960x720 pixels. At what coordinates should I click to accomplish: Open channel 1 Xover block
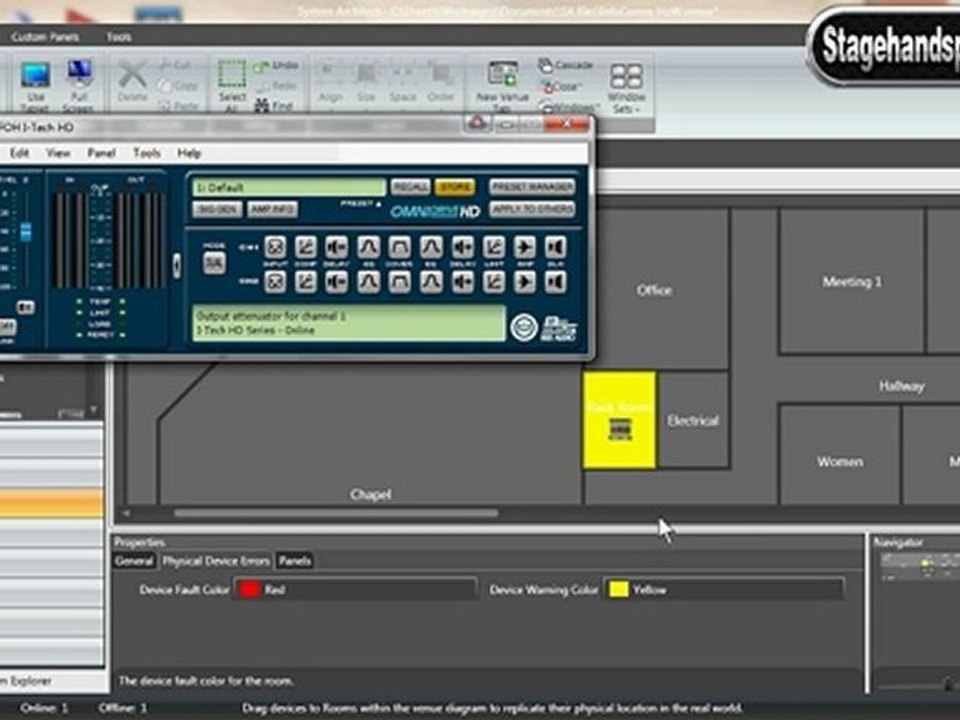(x=399, y=247)
